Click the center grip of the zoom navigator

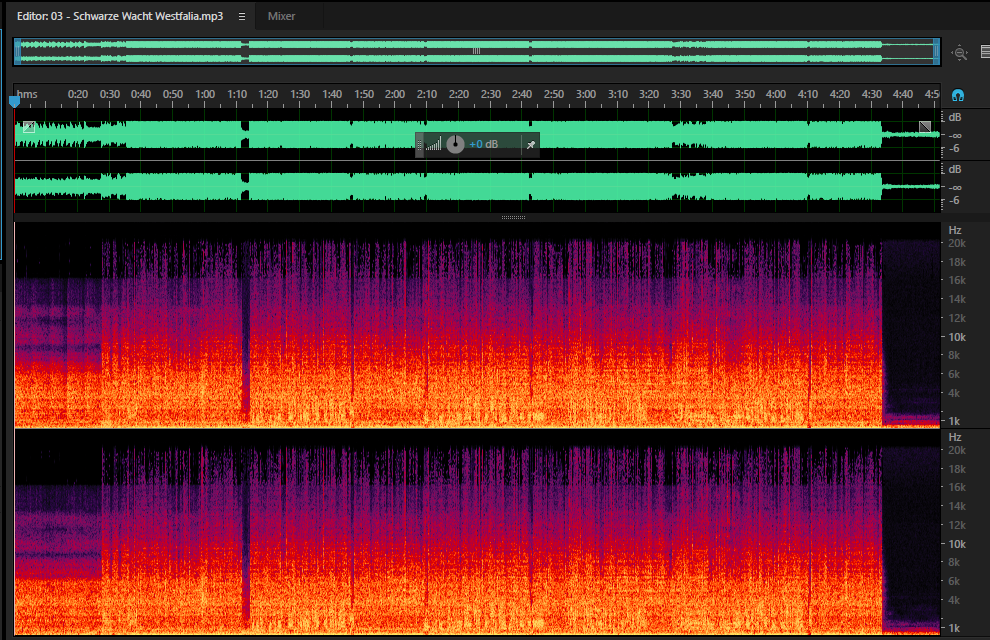click(477, 51)
